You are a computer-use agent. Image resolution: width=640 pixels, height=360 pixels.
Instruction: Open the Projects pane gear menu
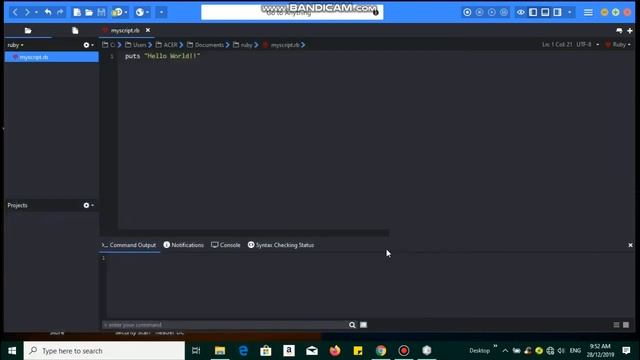click(89, 205)
